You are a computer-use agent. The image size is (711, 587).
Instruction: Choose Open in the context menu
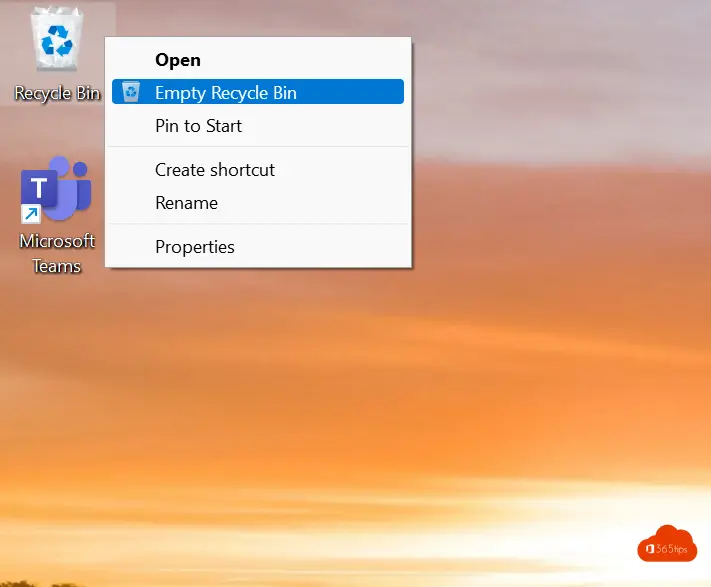pos(258,60)
